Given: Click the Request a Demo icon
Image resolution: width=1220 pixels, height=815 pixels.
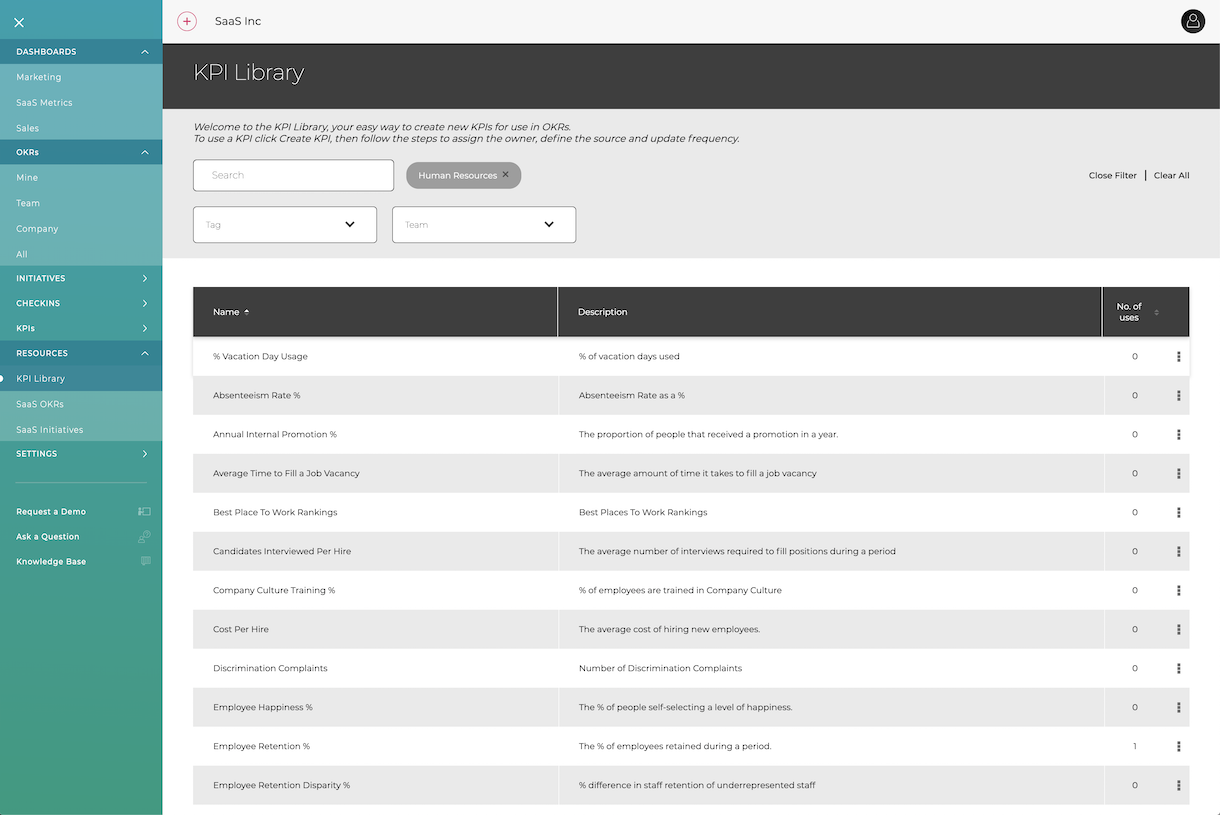Looking at the screenshot, I should (144, 512).
